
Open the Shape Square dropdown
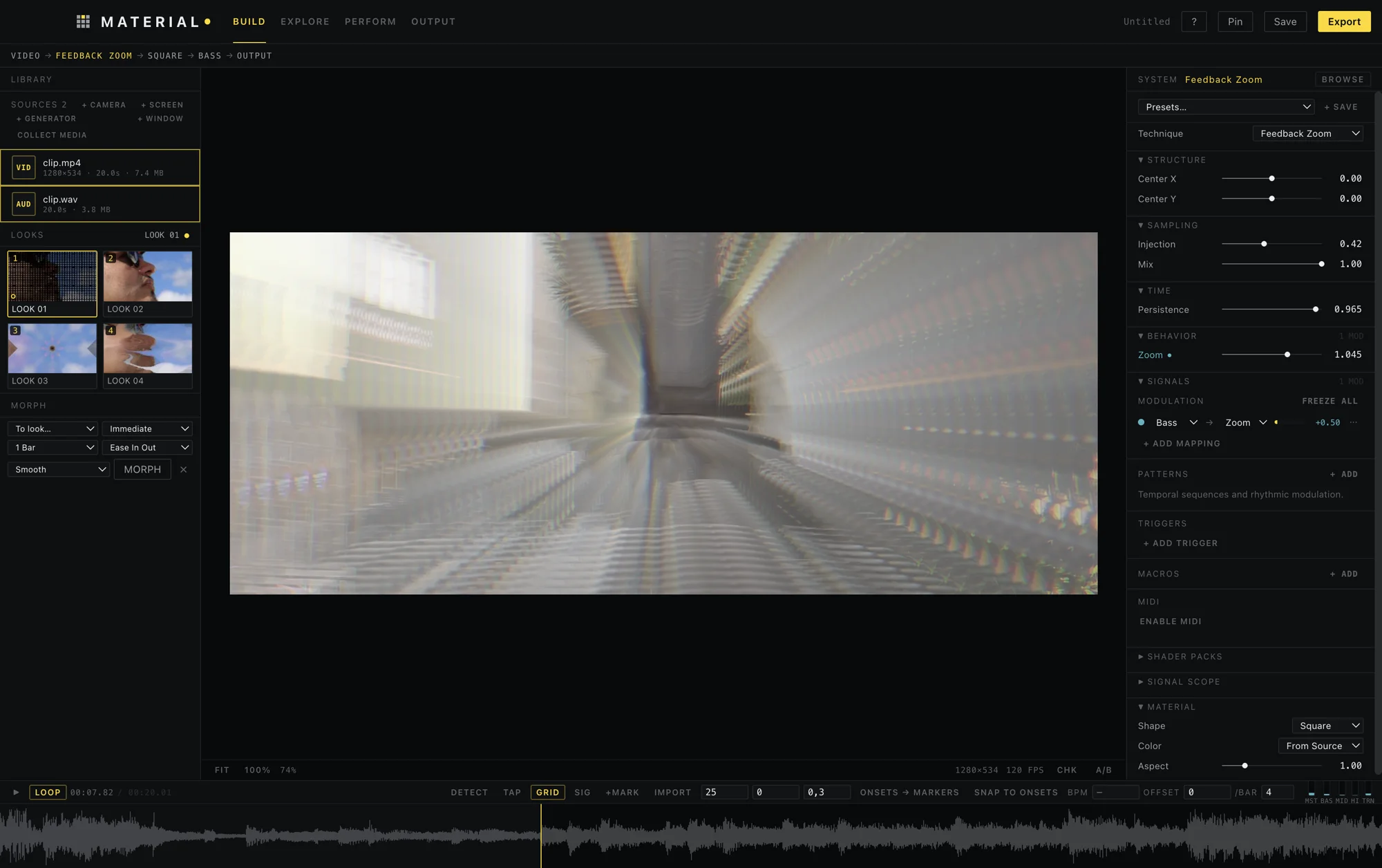(x=1327, y=726)
